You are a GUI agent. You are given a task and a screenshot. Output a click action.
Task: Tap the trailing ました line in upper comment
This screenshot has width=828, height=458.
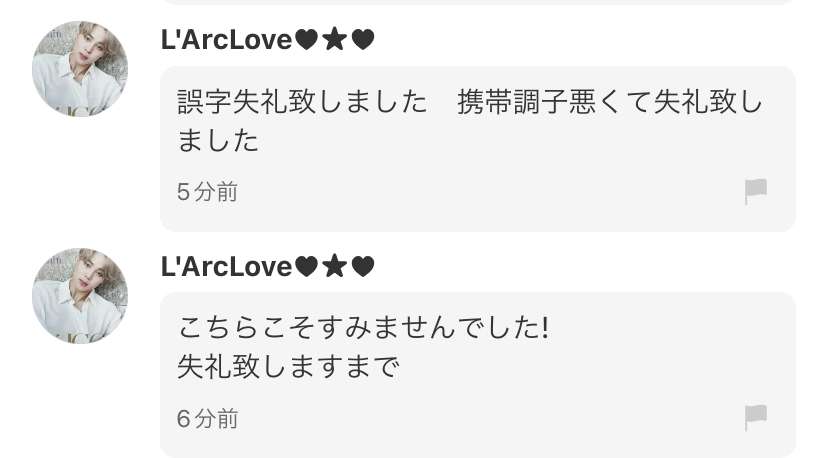tap(218, 141)
